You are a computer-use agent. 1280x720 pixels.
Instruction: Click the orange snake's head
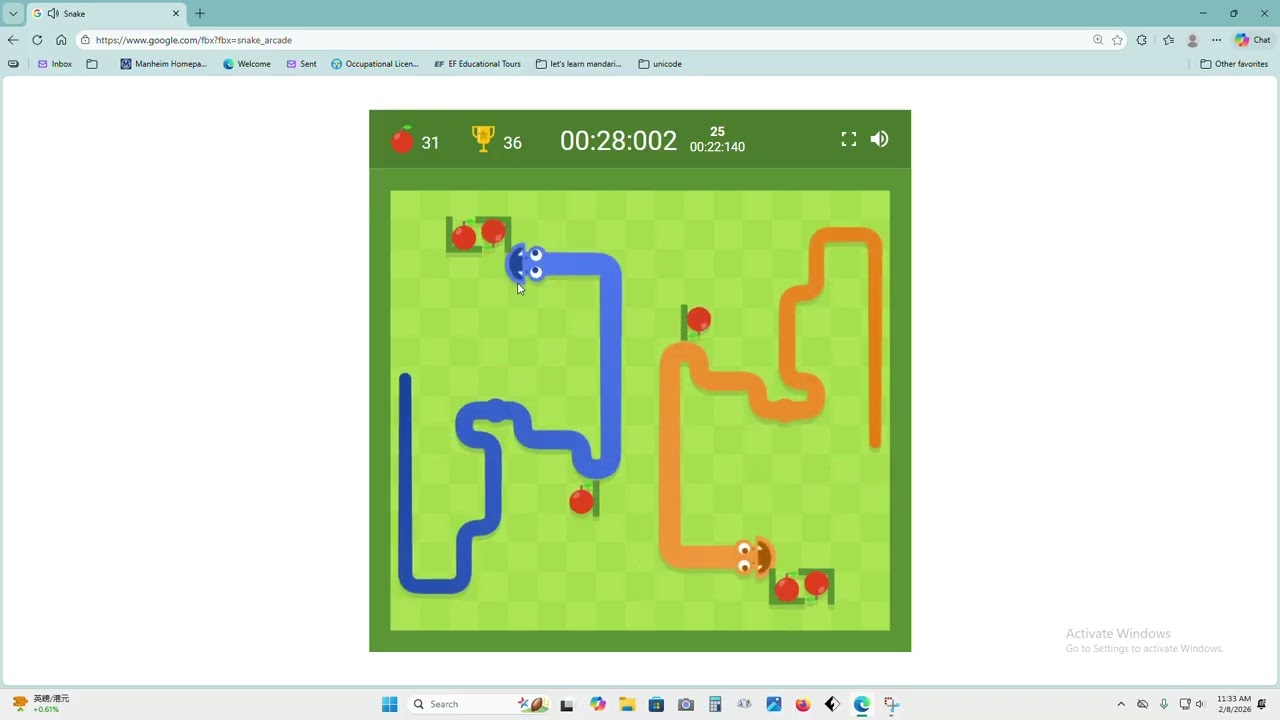coord(754,557)
